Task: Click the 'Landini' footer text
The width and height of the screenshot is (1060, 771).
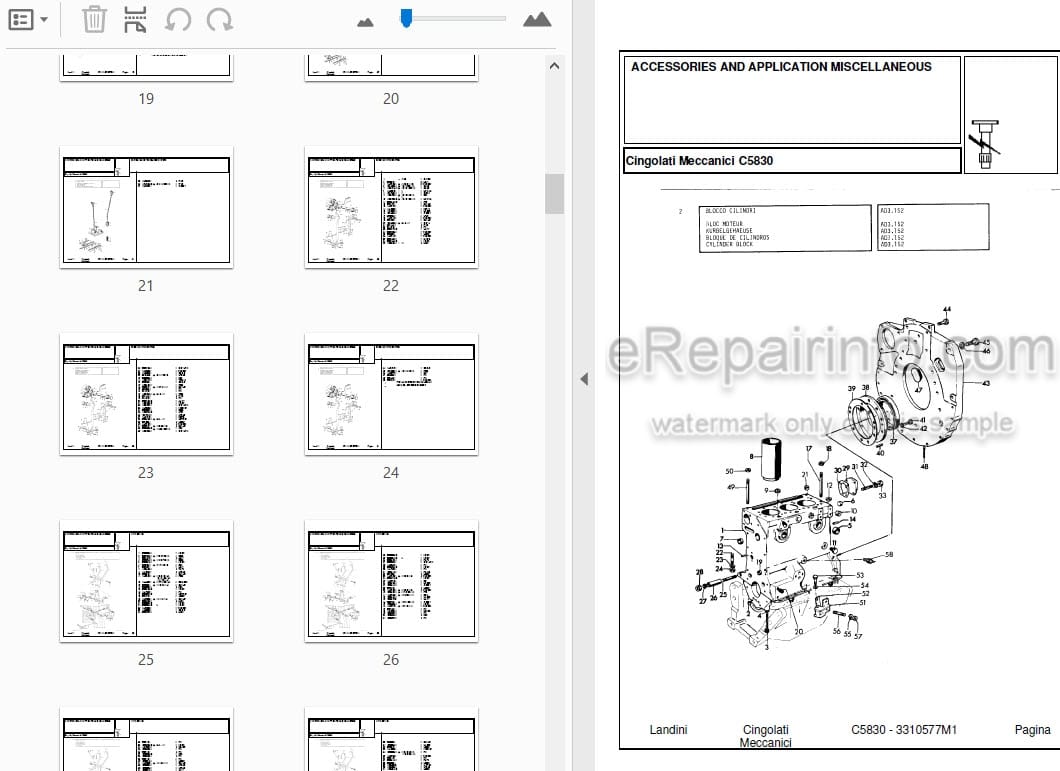Action: point(669,730)
